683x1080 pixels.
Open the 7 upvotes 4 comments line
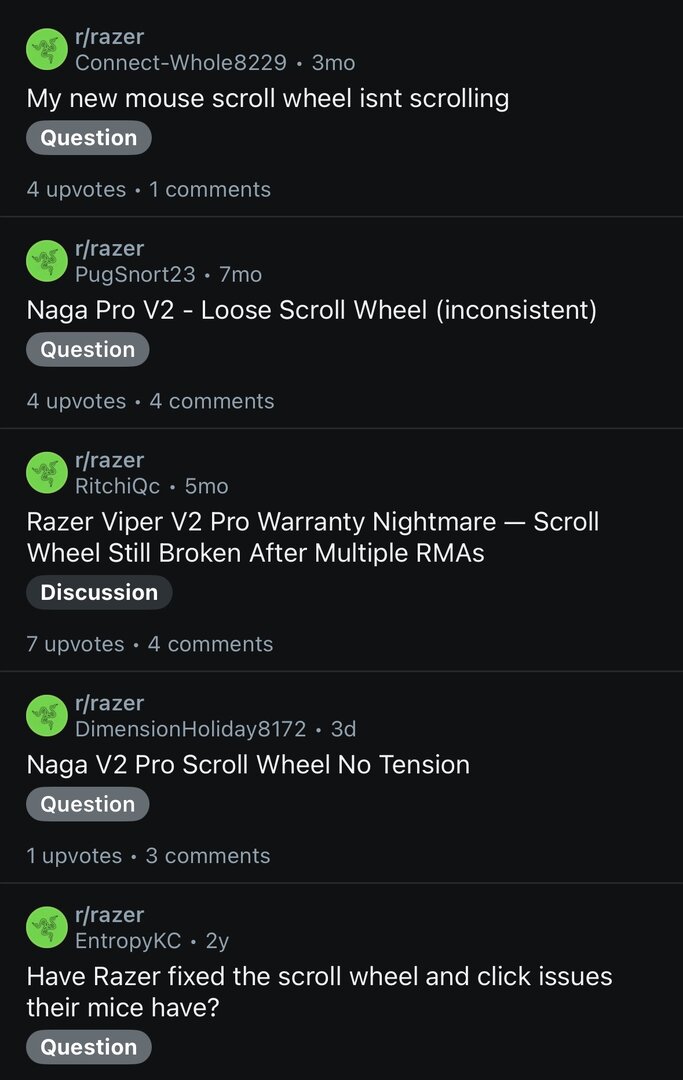tap(150, 644)
